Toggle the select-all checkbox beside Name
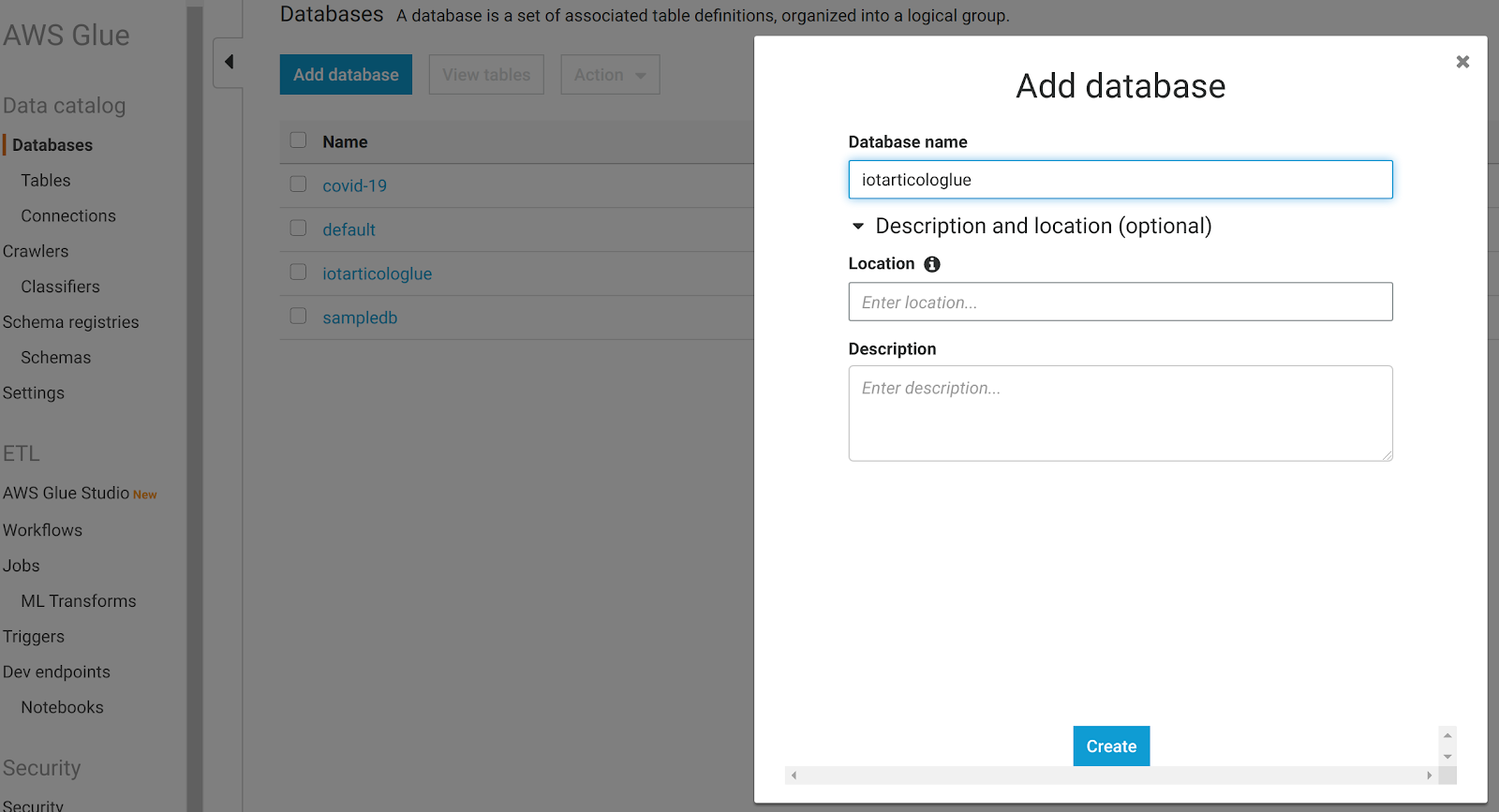The width and height of the screenshot is (1499, 812). click(298, 140)
